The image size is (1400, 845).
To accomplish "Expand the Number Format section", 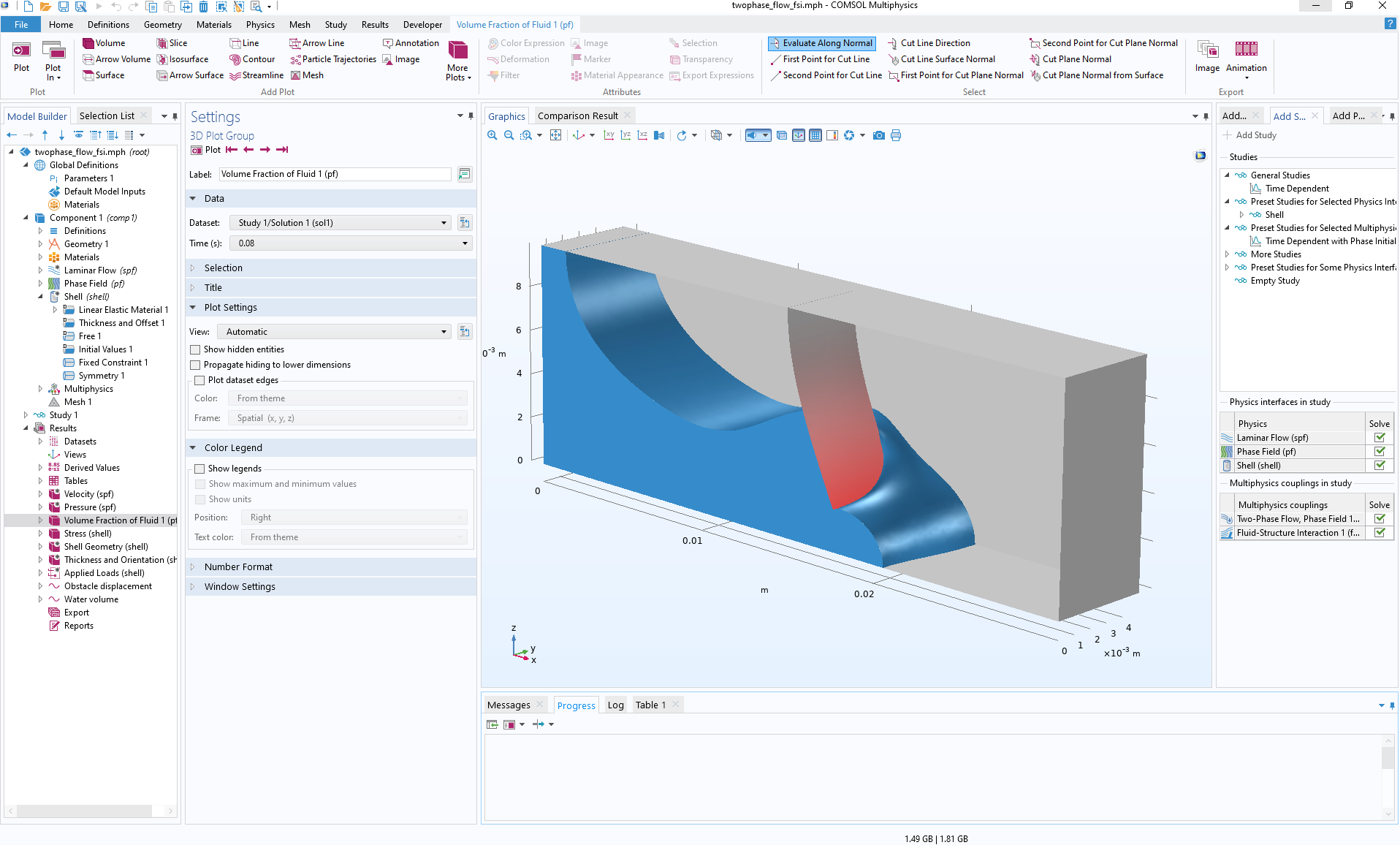I will 239,567.
